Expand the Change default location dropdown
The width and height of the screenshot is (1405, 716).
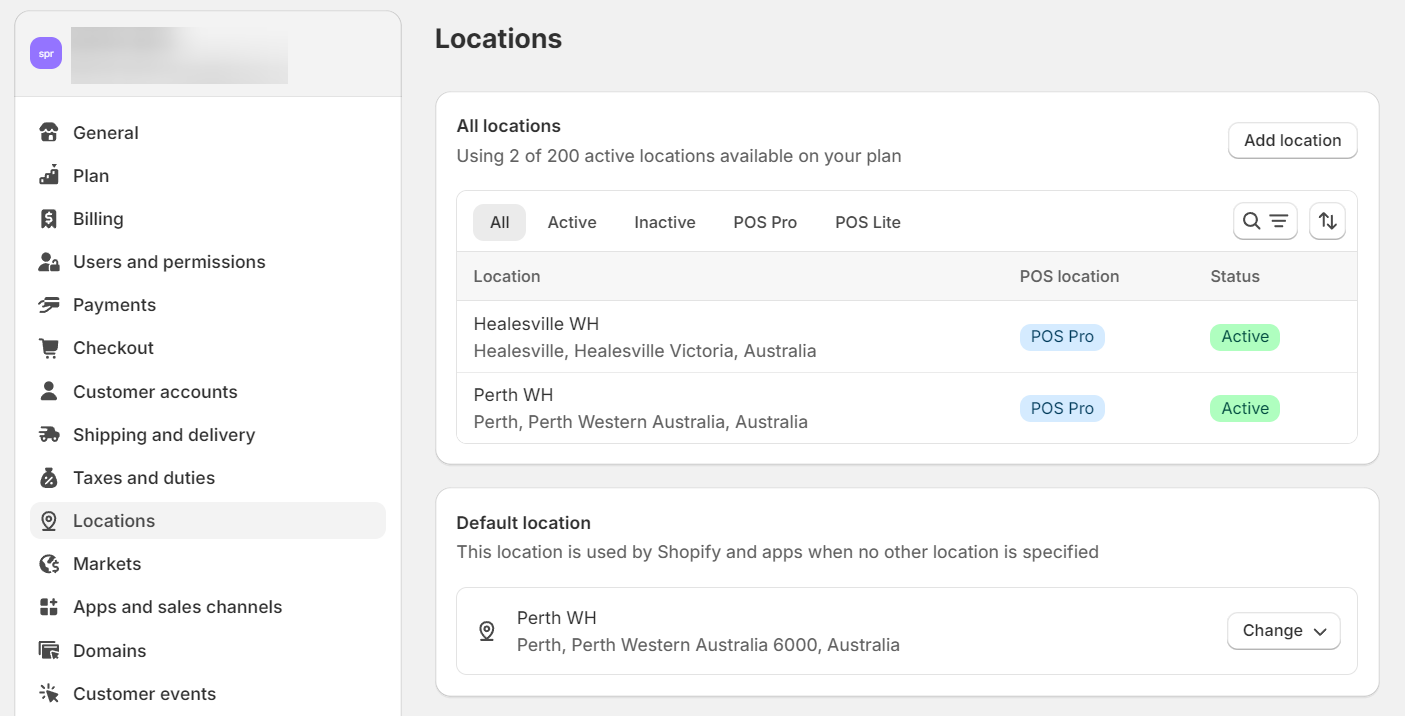click(1283, 631)
